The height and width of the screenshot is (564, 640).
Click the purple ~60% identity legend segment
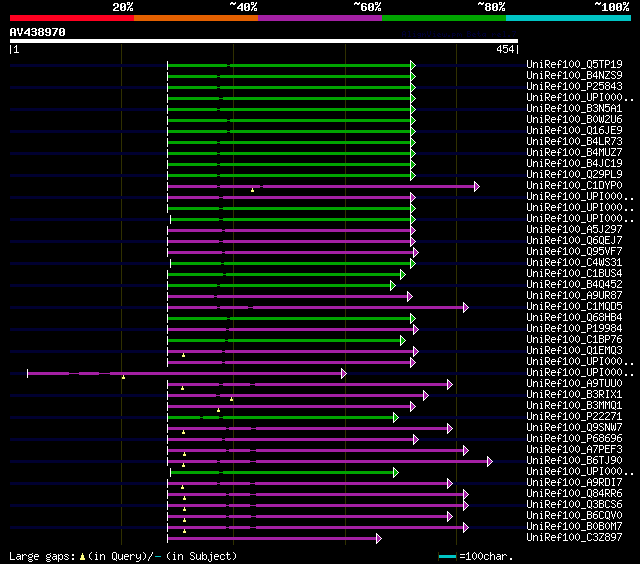320,18
